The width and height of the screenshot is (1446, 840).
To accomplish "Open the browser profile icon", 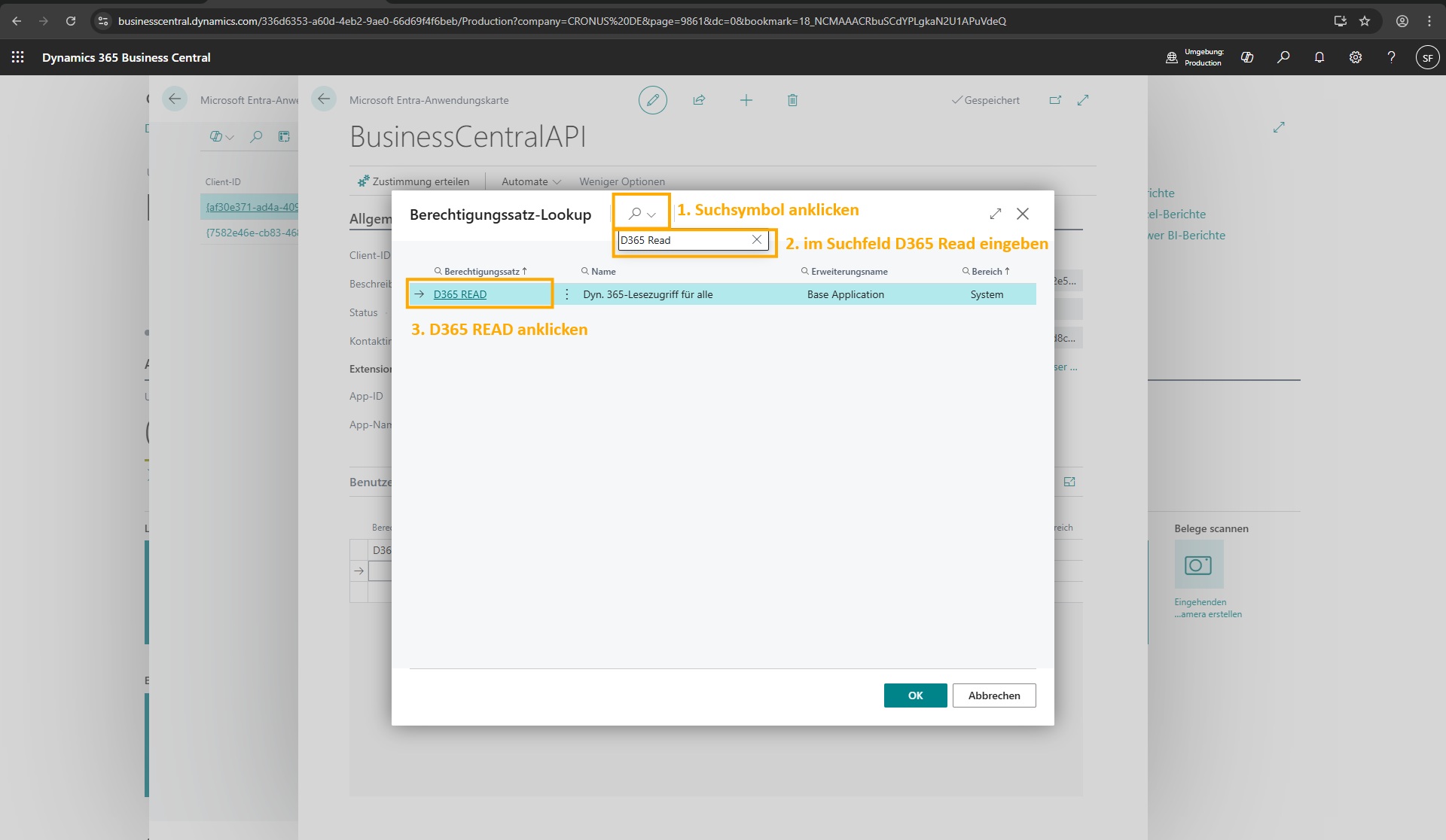I will (x=1402, y=21).
